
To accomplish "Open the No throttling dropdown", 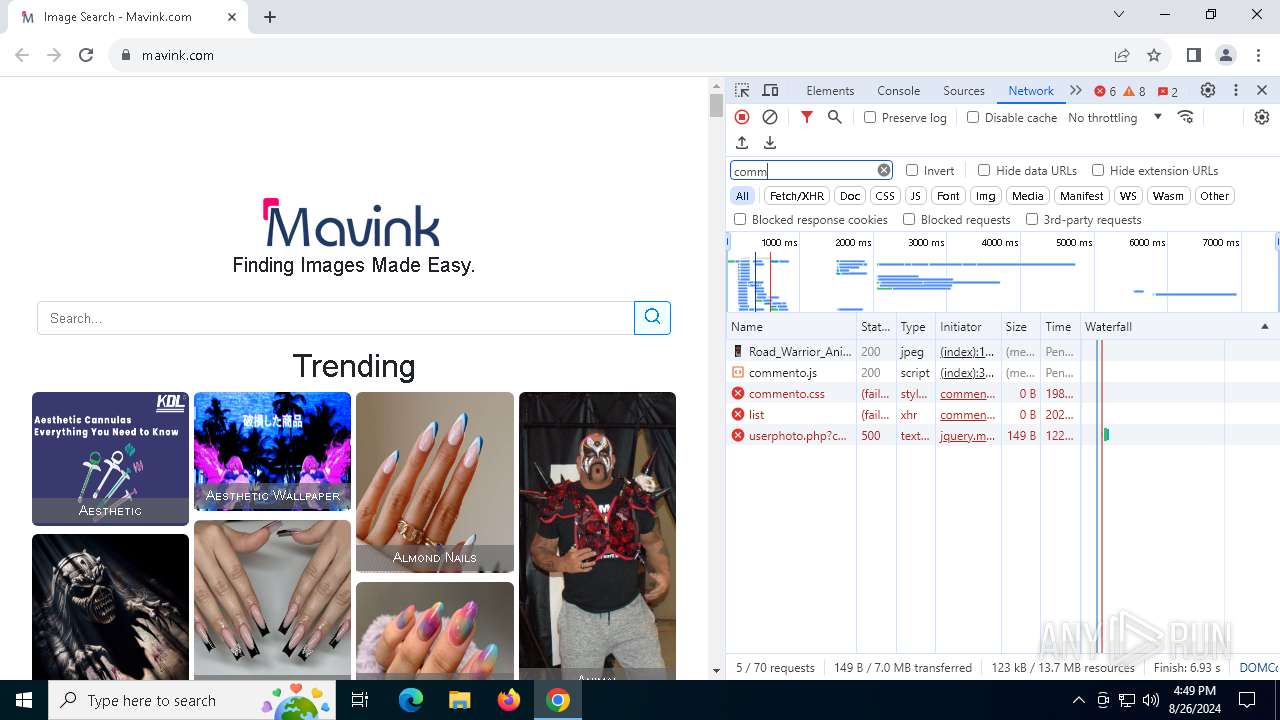I will coord(1115,117).
